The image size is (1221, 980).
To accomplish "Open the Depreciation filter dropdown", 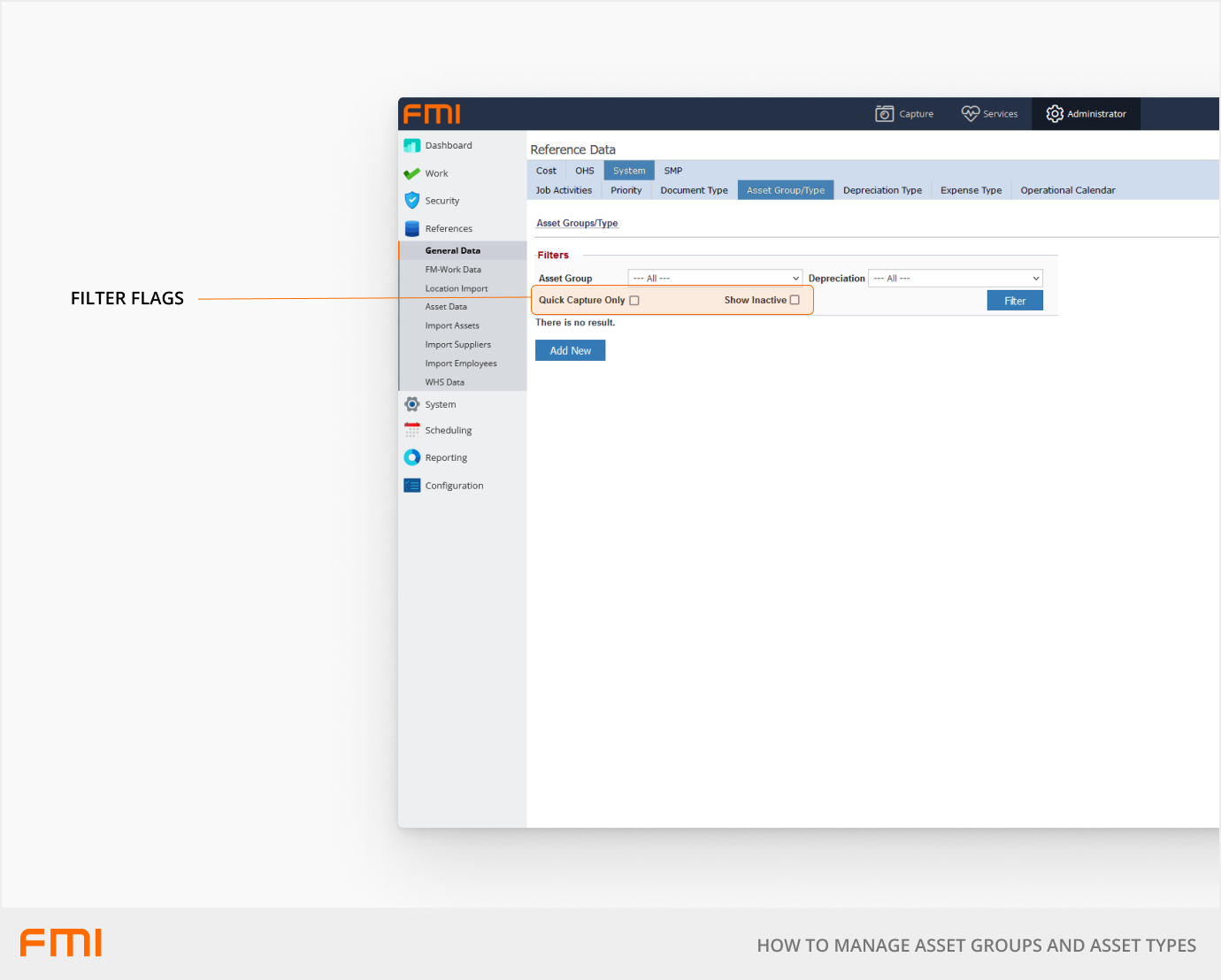I will 955,279.
